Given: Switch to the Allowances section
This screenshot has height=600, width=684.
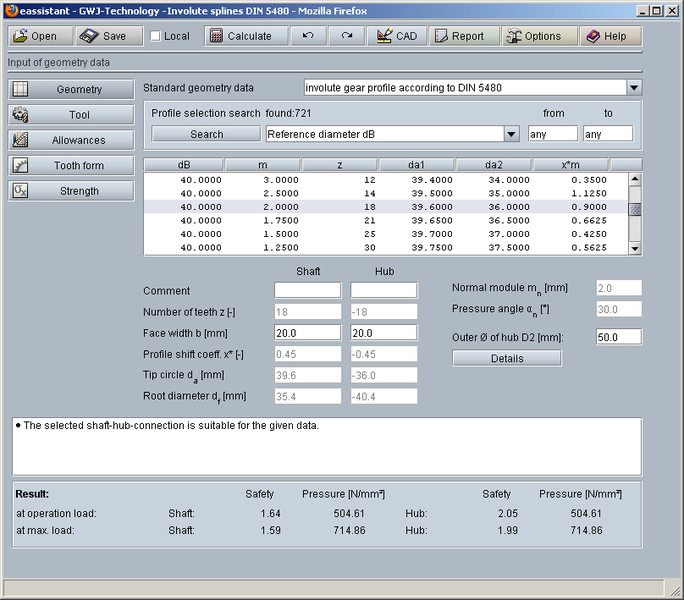Looking at the screenshot, I should point(70,140).
